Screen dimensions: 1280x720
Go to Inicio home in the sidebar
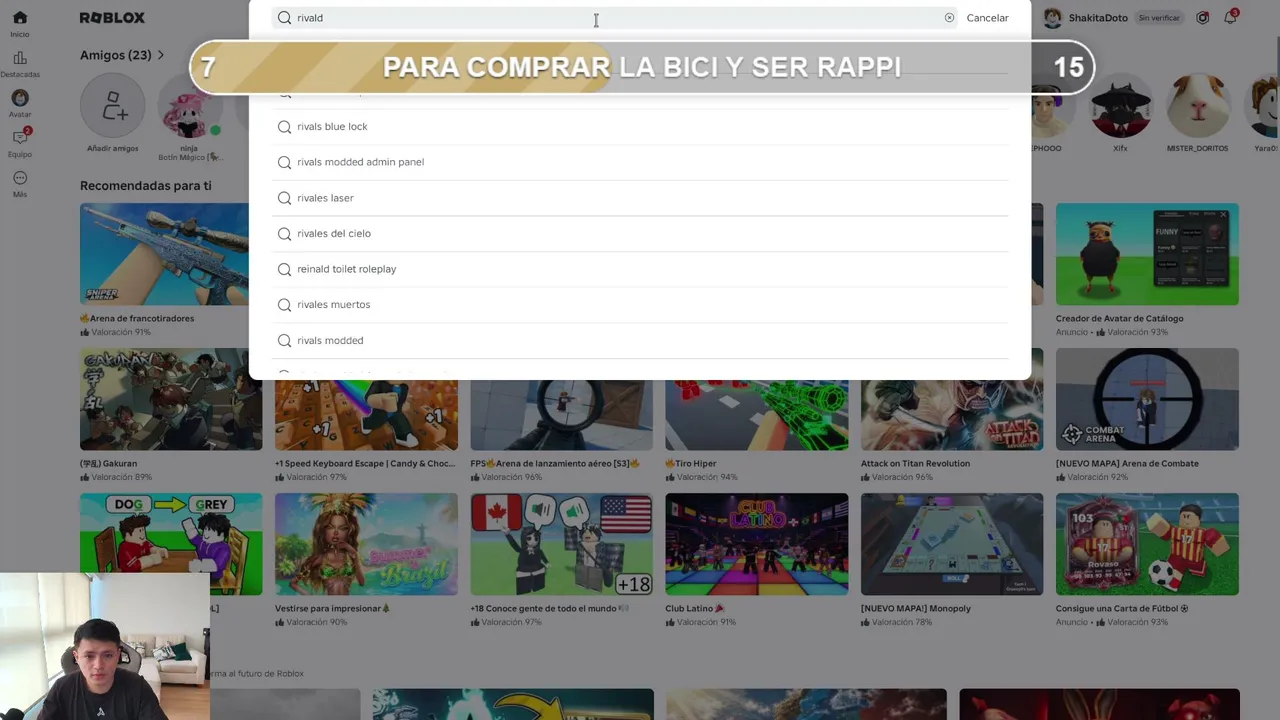20,24
